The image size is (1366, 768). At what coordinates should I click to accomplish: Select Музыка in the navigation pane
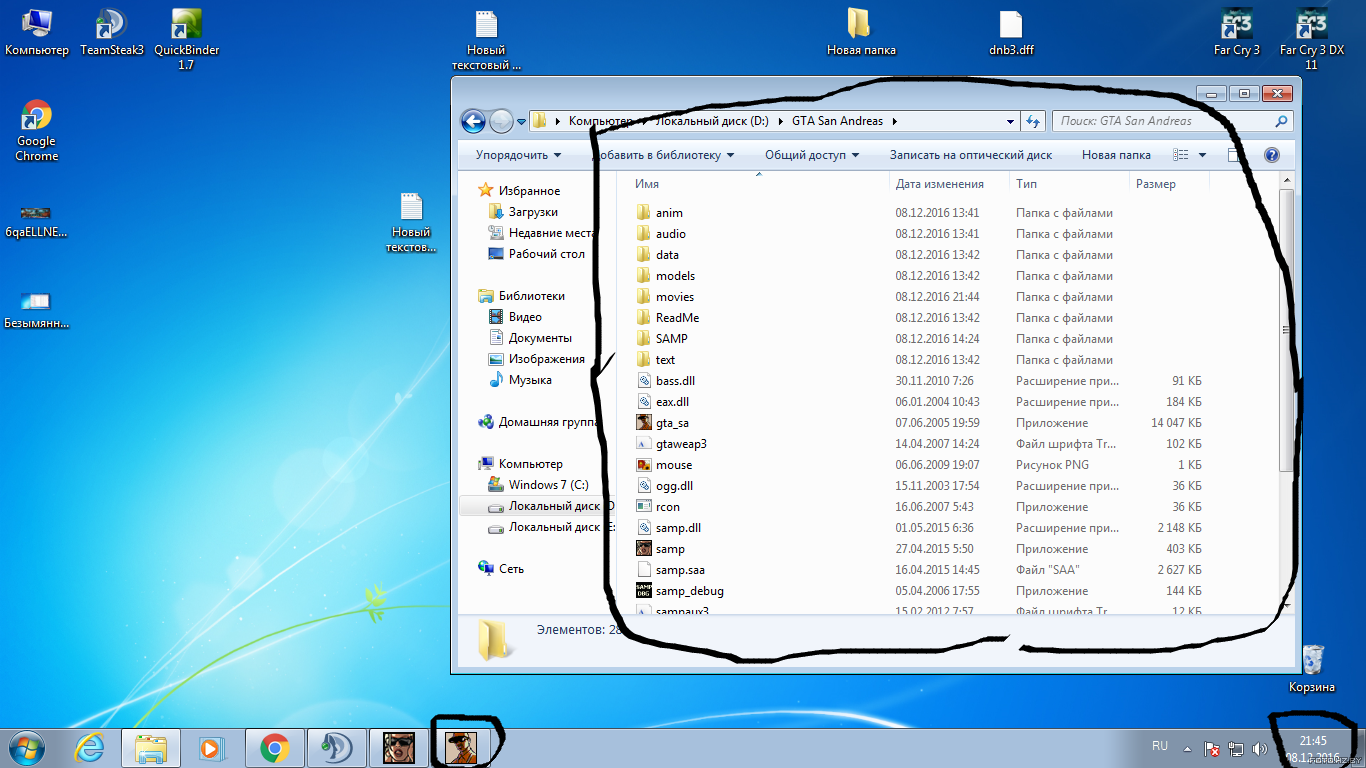pyautogui.click(x=529, y=380)
